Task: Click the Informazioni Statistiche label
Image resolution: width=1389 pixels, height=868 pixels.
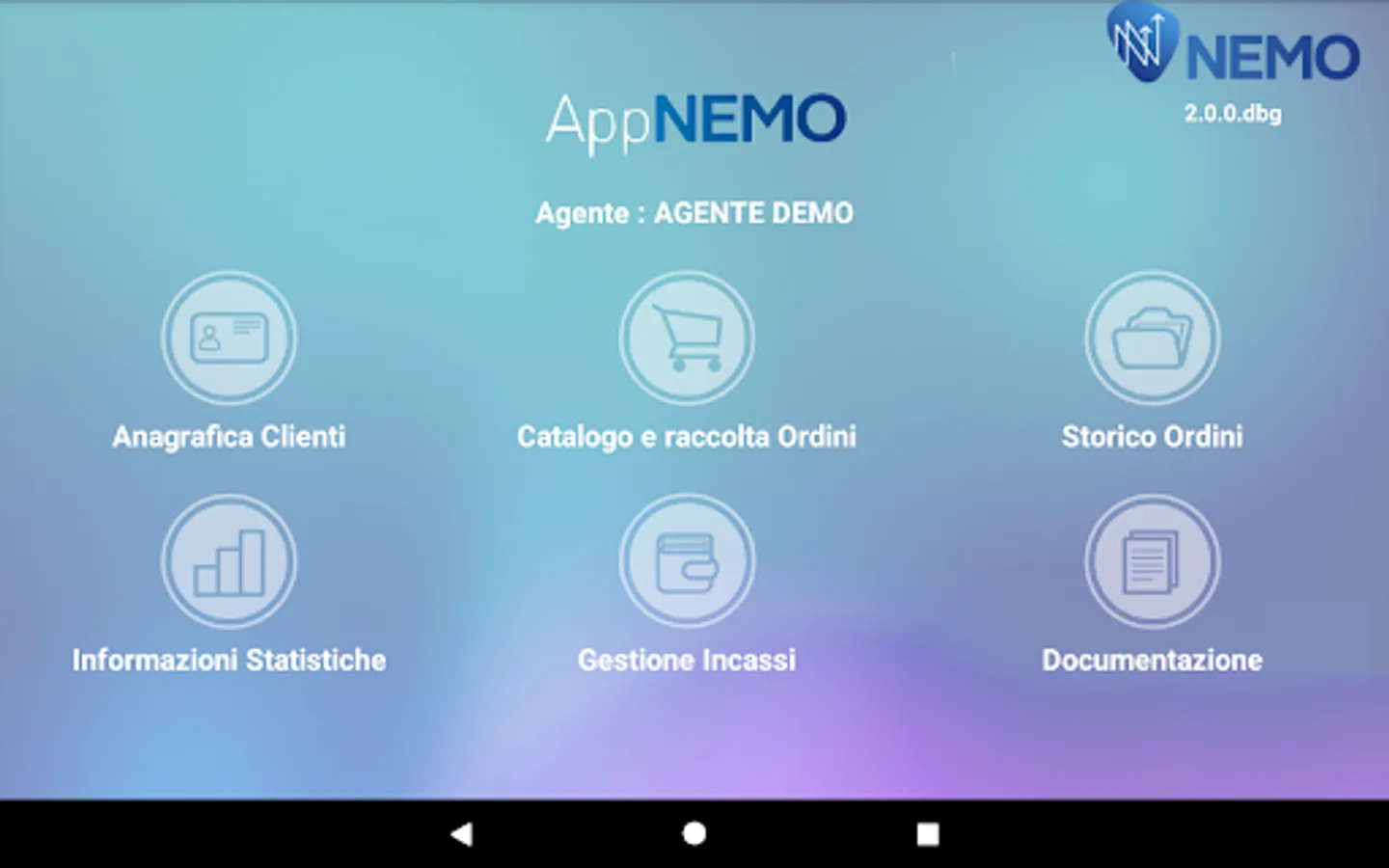Action: click(x=229, y=661)
